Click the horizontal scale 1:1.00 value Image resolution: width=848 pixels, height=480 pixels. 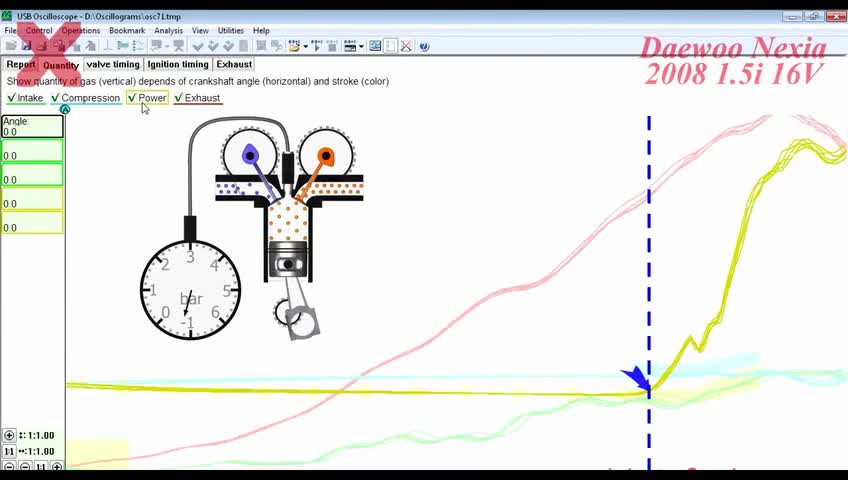pyautogui.click(x=41, y=451)
